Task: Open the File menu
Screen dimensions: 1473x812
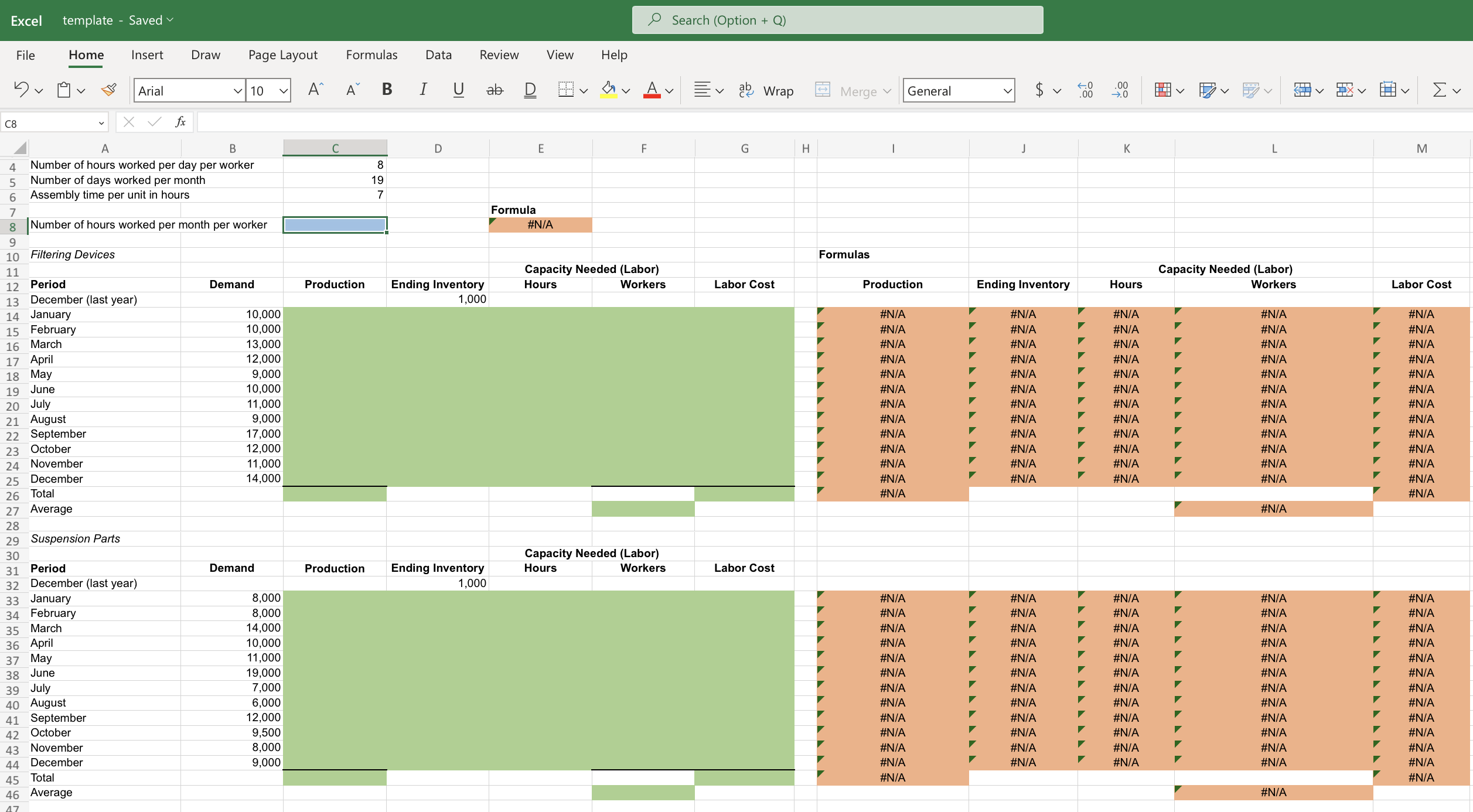Action: pyautogui.click(x=25, y=55)
